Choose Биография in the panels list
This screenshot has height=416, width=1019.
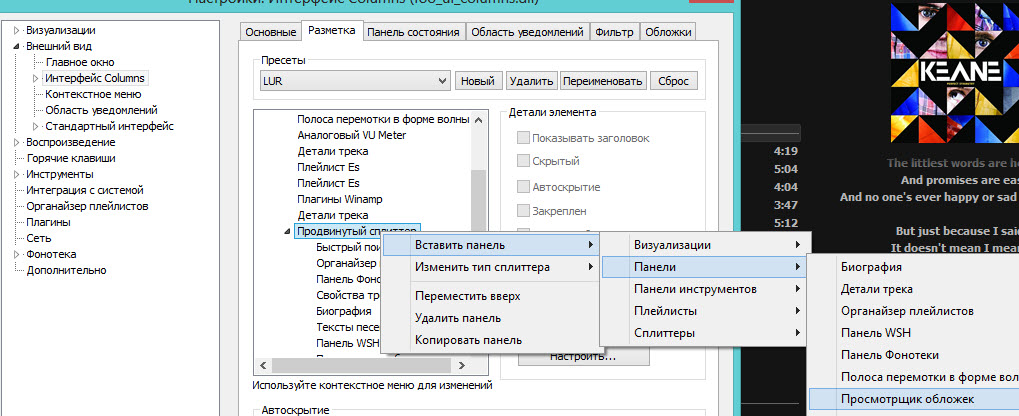871,267
